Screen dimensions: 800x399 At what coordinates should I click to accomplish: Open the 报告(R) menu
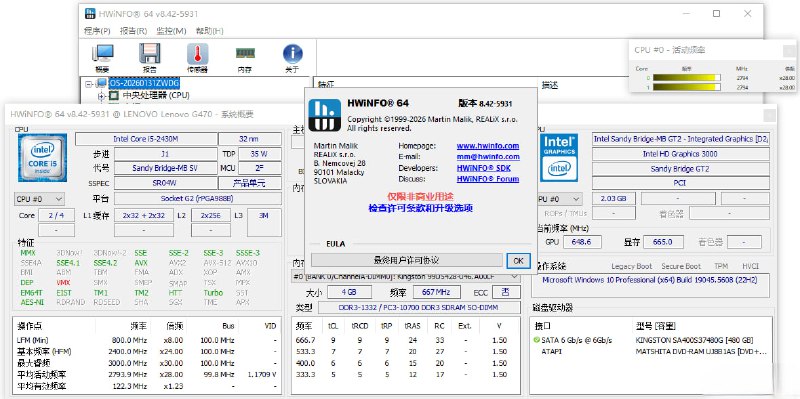pyautogui.click(x=134, y=31)
